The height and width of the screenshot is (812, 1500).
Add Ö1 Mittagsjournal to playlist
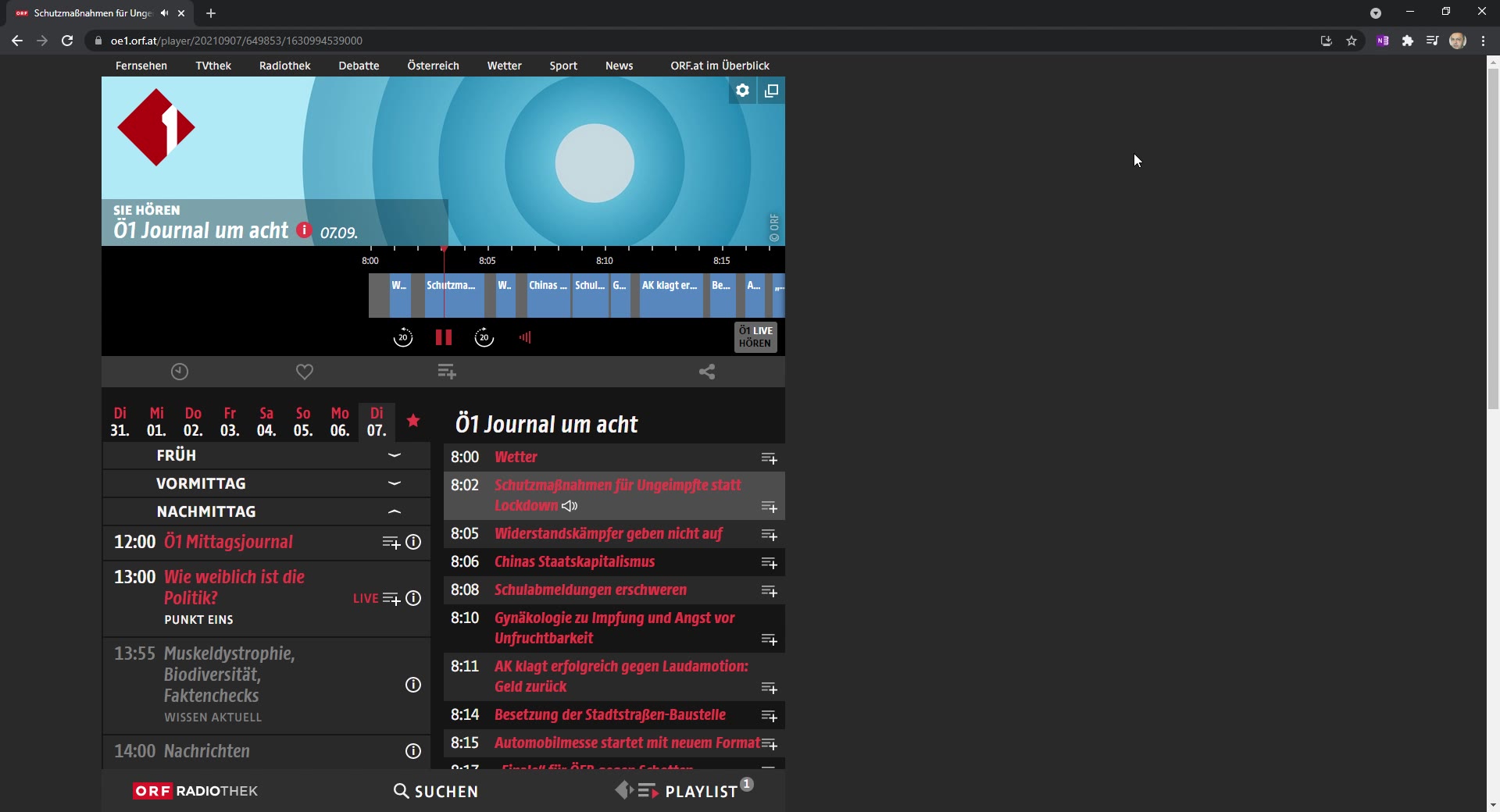(391, 542)
